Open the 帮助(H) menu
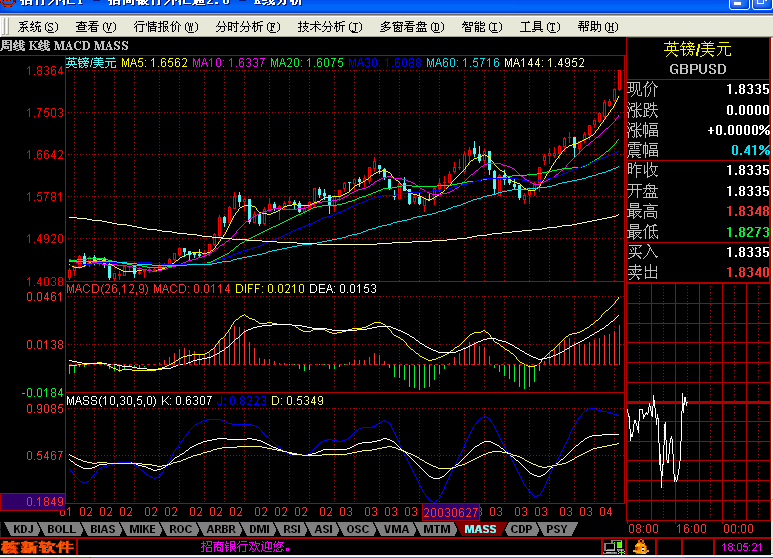773x558 pixels. click(597, 27)
